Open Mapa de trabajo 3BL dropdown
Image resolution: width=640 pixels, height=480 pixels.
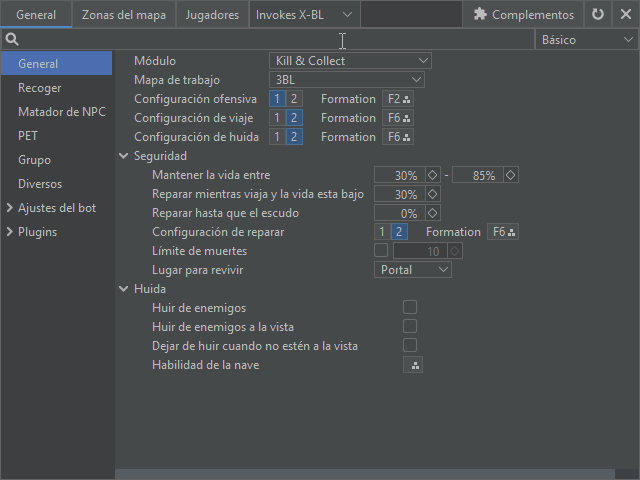[347, 80]
